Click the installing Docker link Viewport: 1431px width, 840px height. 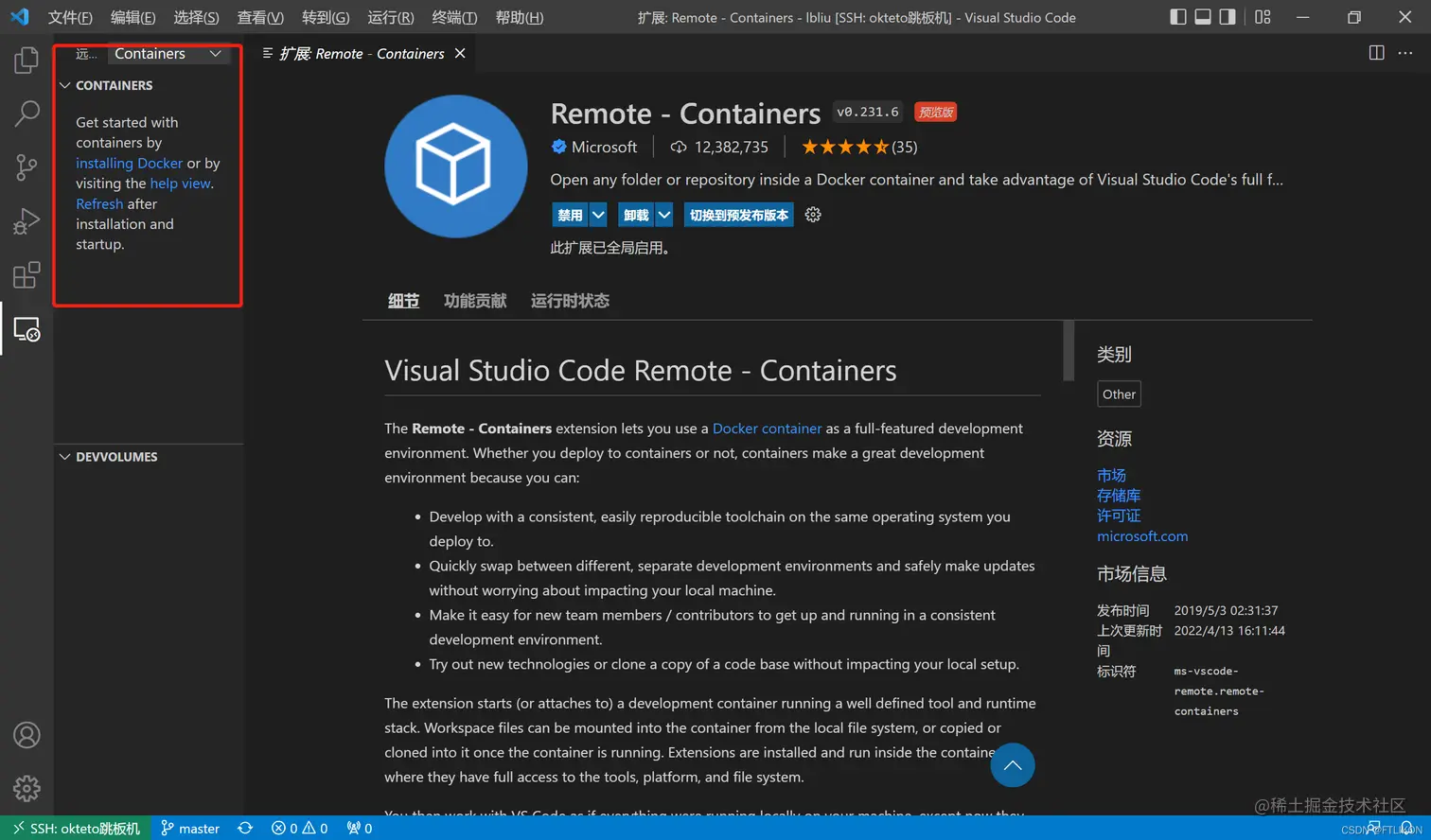coord(129,163)
